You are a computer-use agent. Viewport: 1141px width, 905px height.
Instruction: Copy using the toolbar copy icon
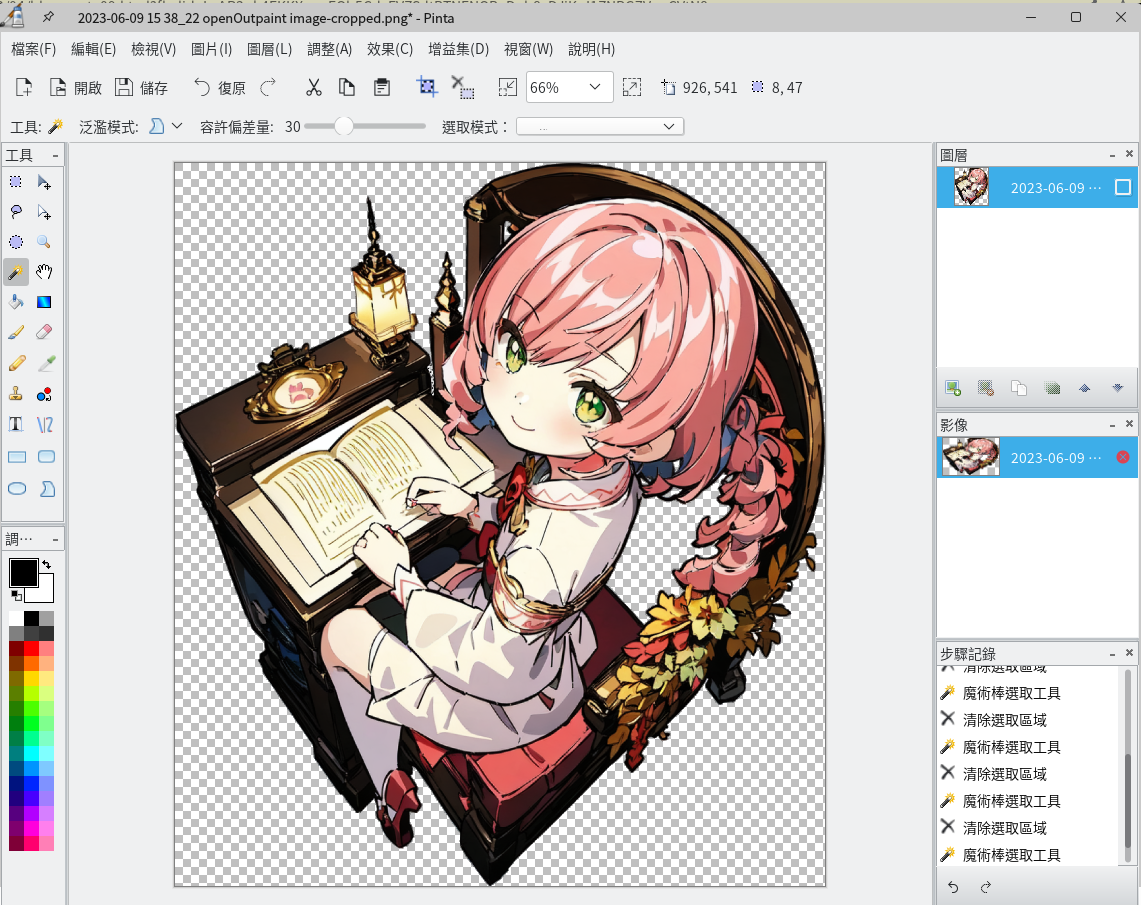click(347, 87)
